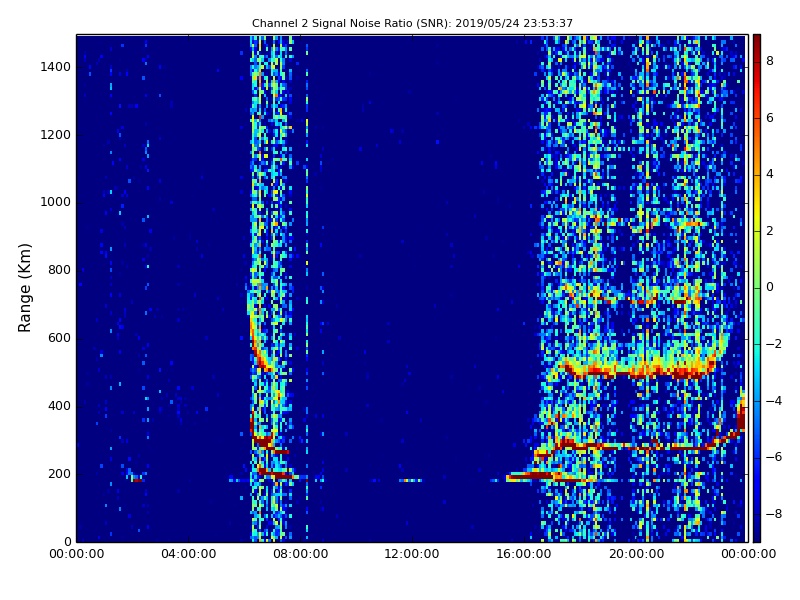Select the 1200 range axis tick label

tap(55, 135)
